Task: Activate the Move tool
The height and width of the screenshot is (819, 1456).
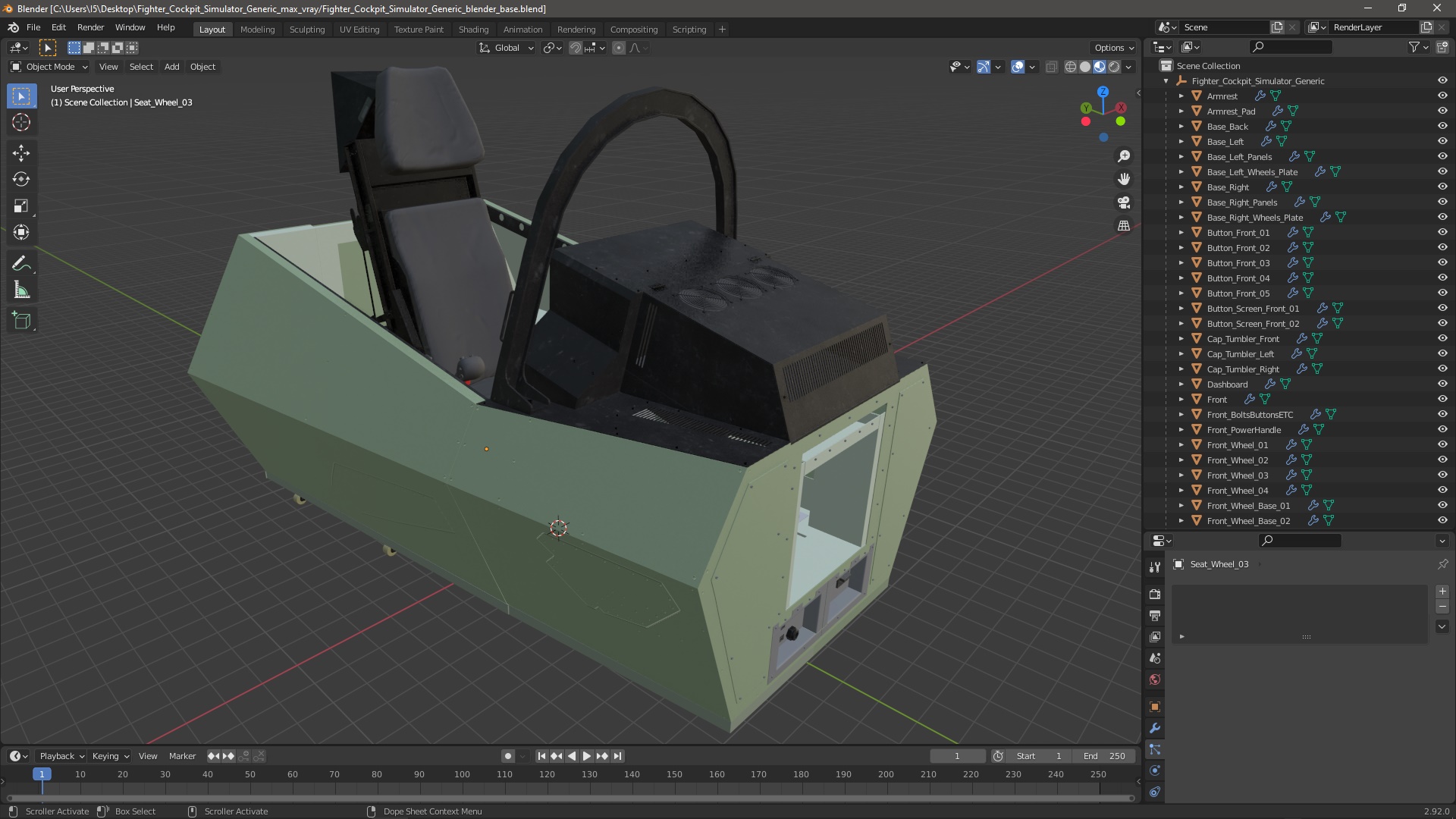Action: (x=21, y=153)
